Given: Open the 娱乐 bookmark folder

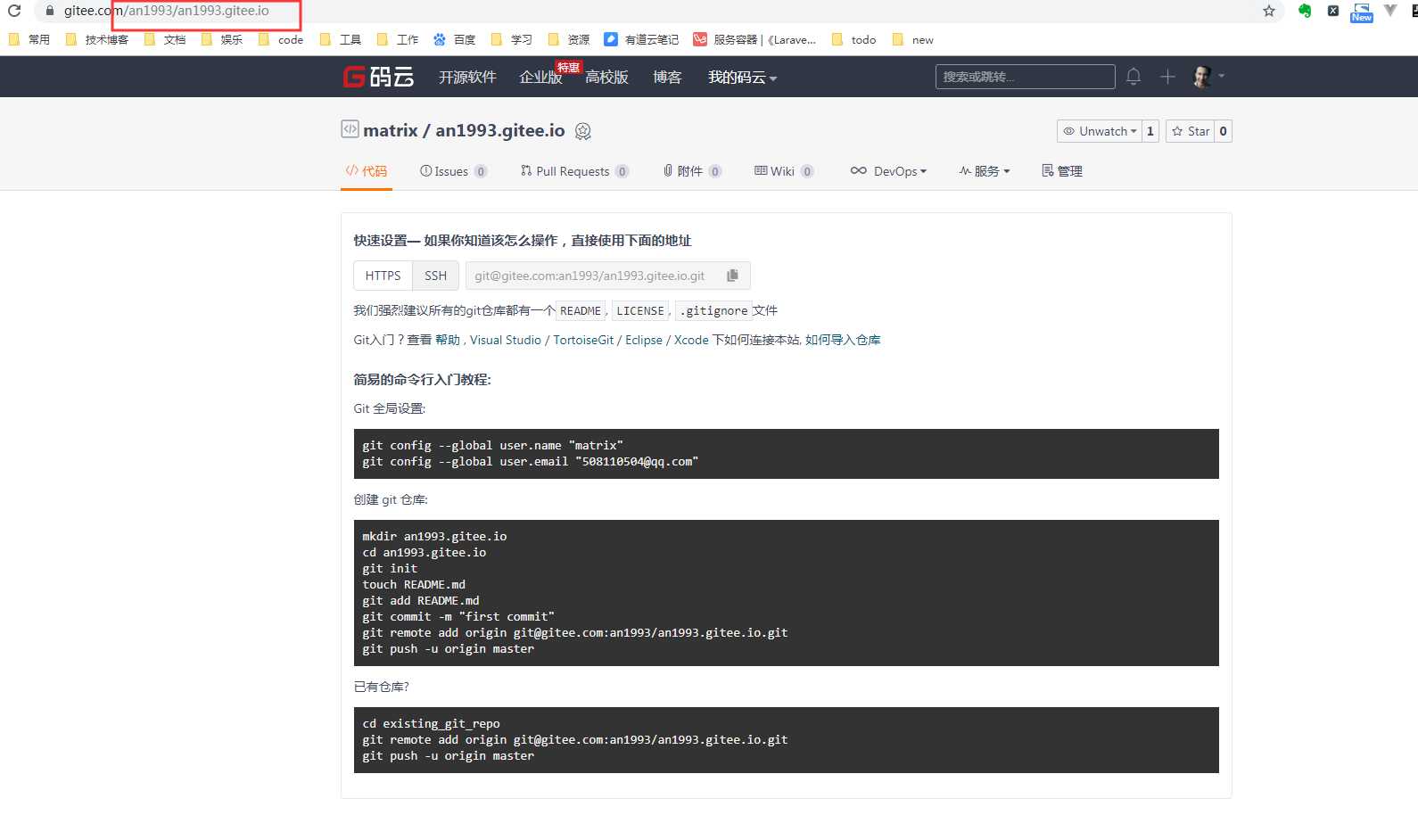Looking at the screenshot, I should [x=222, y=39].
